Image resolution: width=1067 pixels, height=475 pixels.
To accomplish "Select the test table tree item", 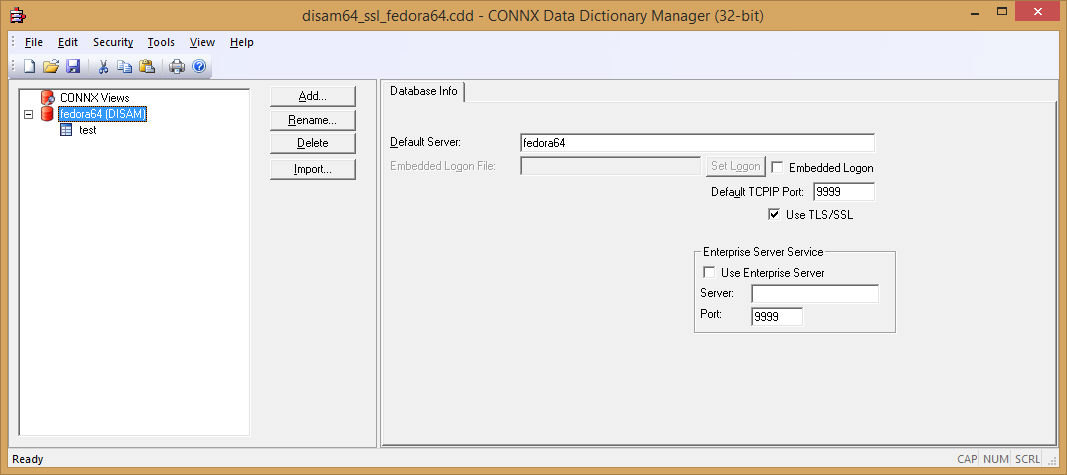I will tap(88, 130).
